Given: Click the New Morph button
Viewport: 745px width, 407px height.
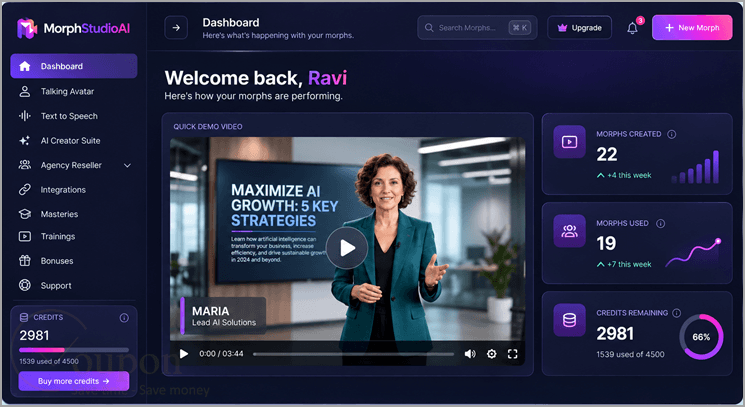Looking at the screenshot, I should tap(692, 28).
